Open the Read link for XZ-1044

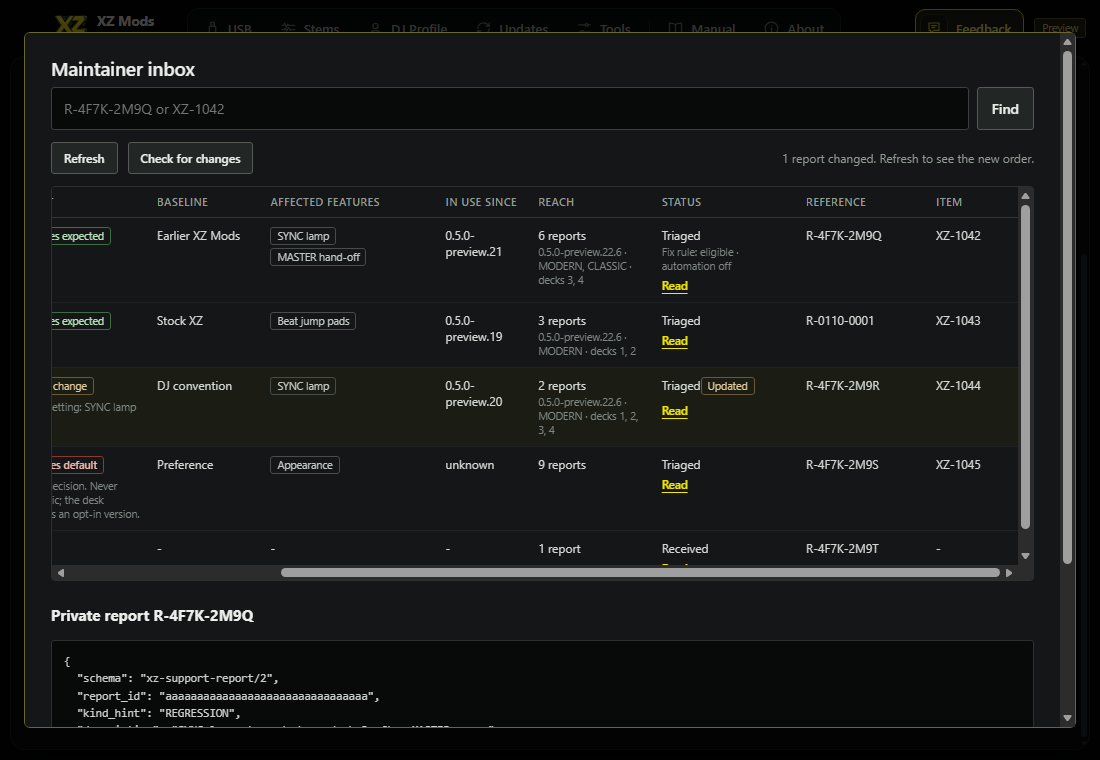(674, 411)
